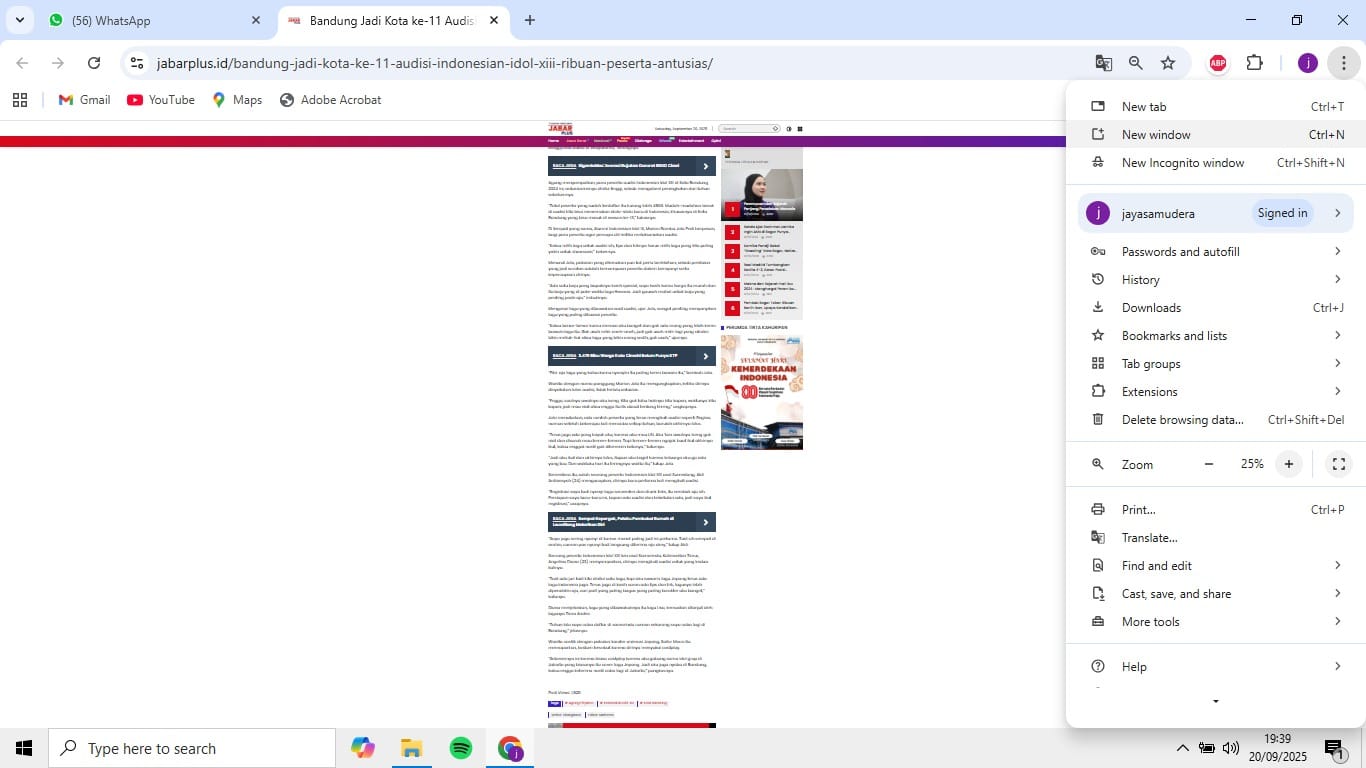Decrease zoom level with minus button
1366x768 pixels.
(x=1209, y=464)
